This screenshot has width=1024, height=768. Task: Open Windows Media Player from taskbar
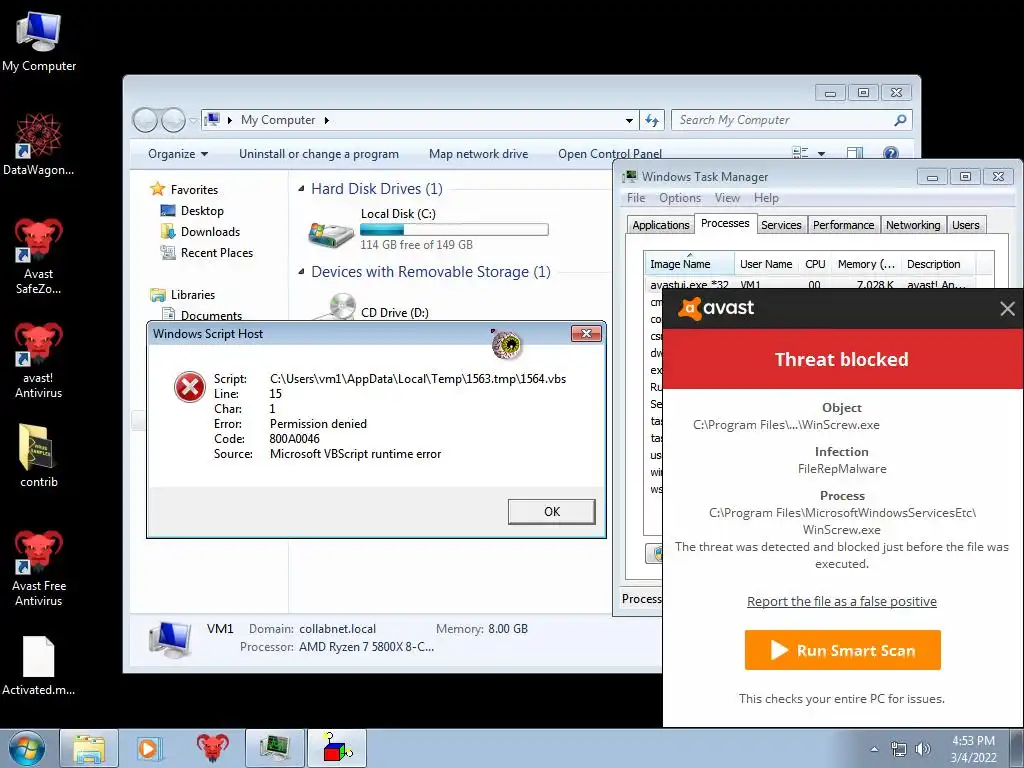click(148, 748)
